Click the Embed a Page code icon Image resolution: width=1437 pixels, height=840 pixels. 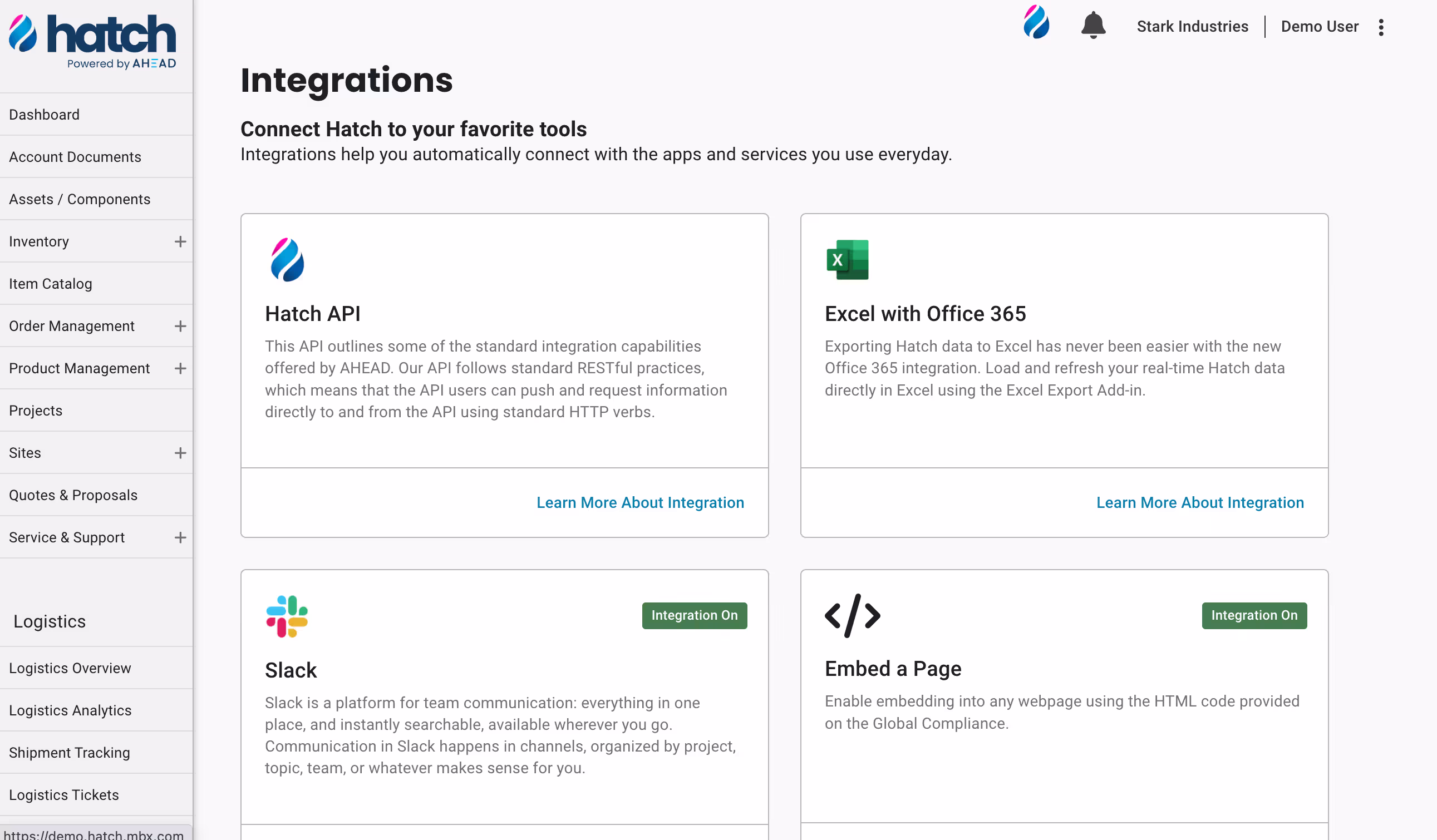[x=852, y=615]
